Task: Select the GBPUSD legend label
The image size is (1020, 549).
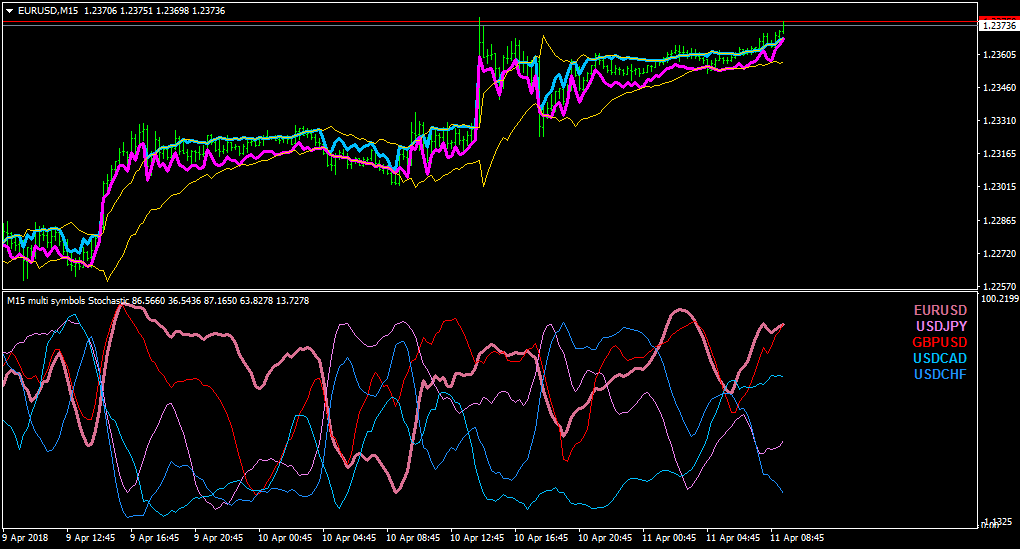Action: point(939,342)
